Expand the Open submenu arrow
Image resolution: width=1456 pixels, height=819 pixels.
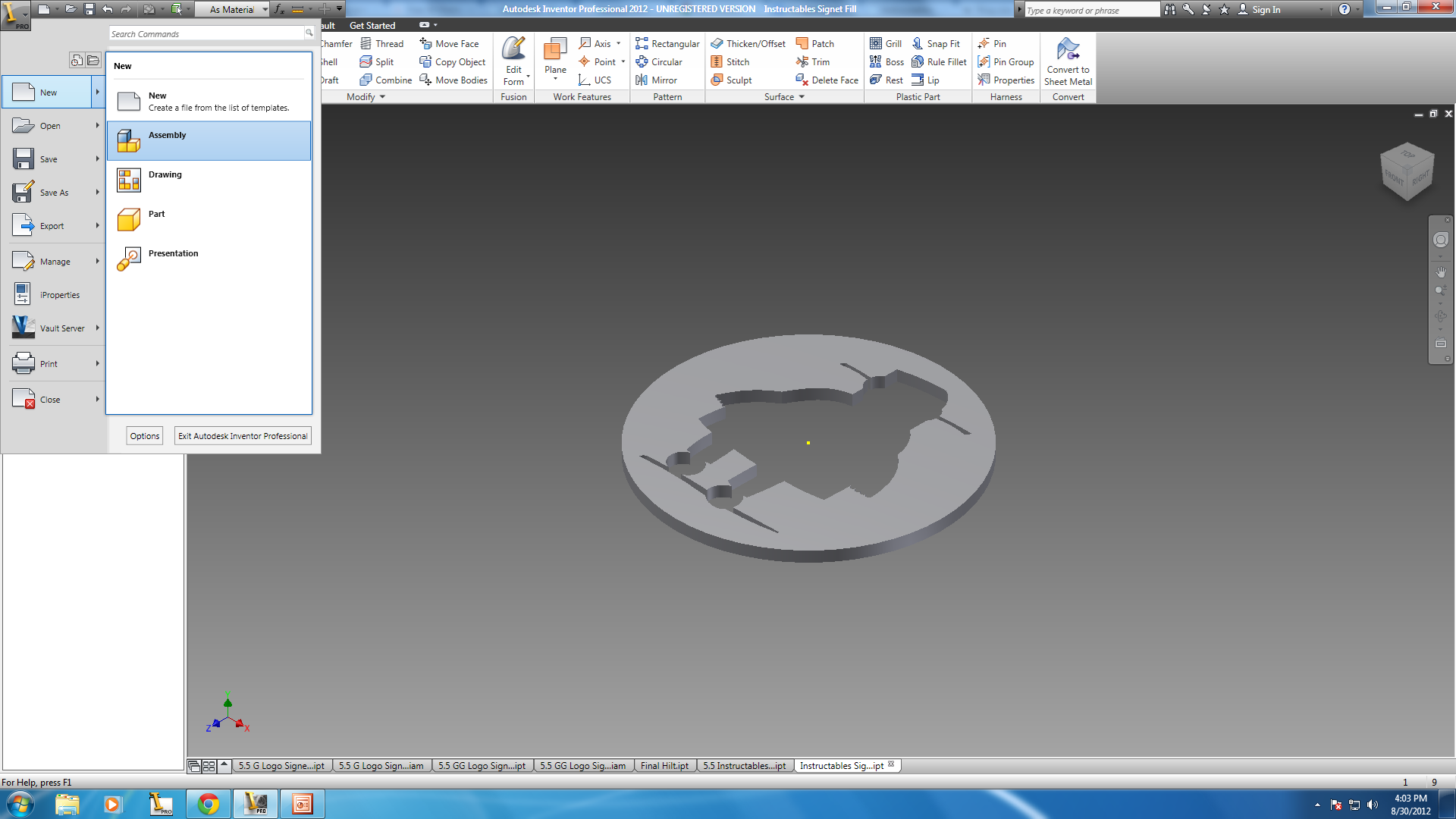coord(98,126)
